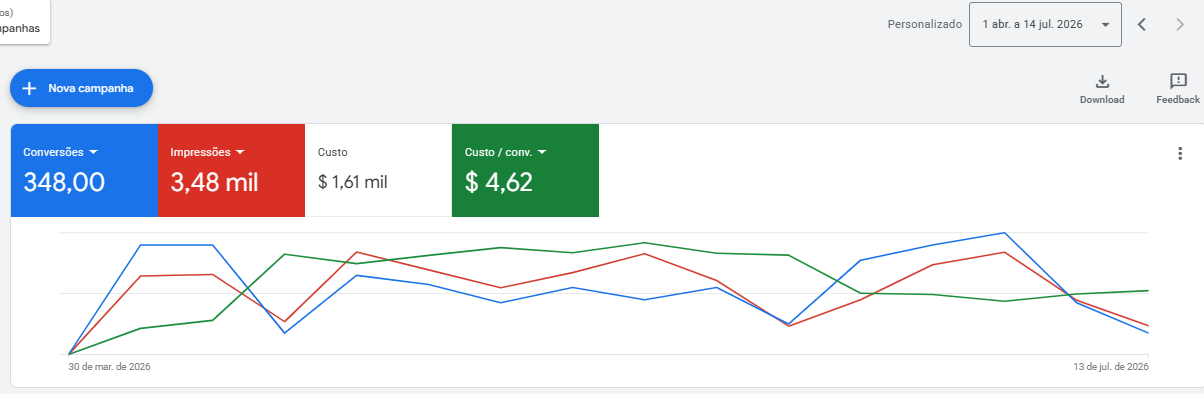
Task: Click the Personalizado label
Action: (x=925, y=24)
